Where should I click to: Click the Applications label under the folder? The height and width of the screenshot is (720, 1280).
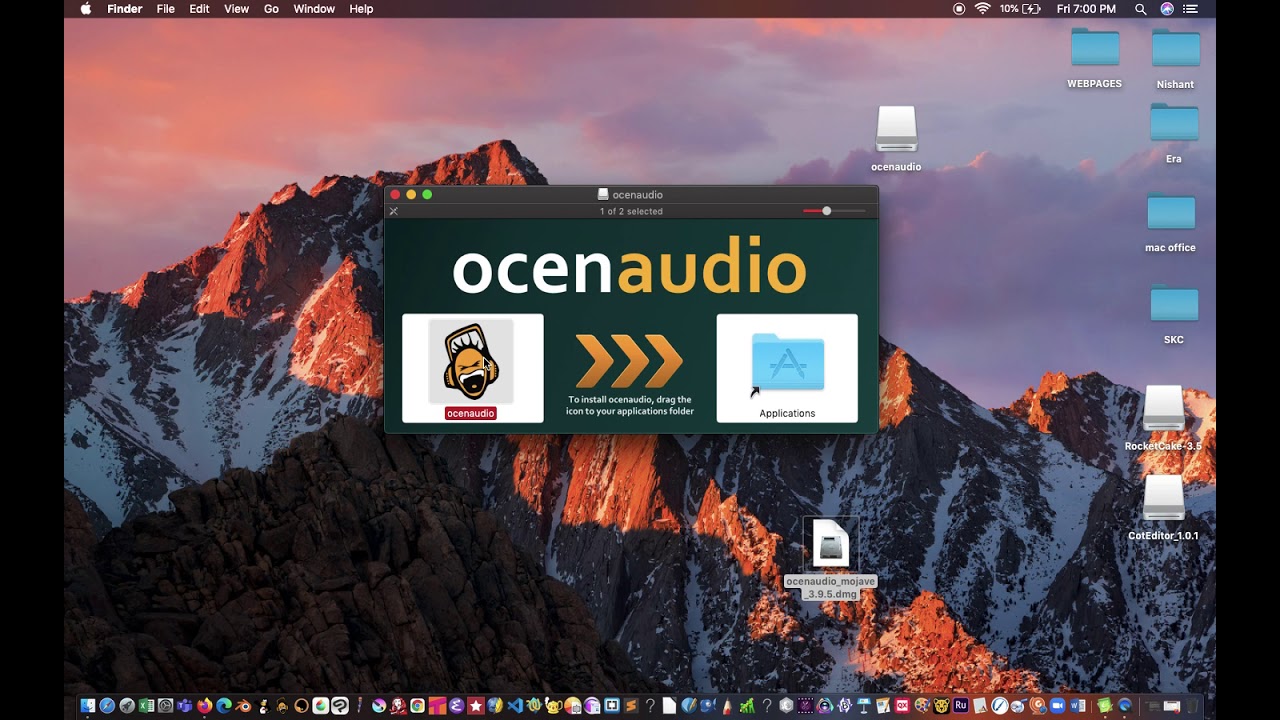[x=787, y=413]
